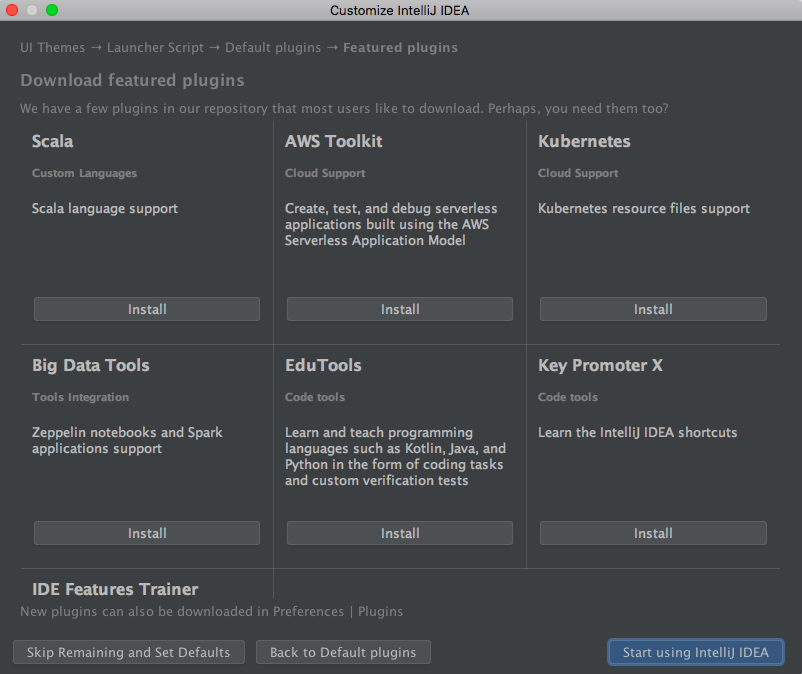
Task: Jump to Launcher Script step
Action: [155, 47]
